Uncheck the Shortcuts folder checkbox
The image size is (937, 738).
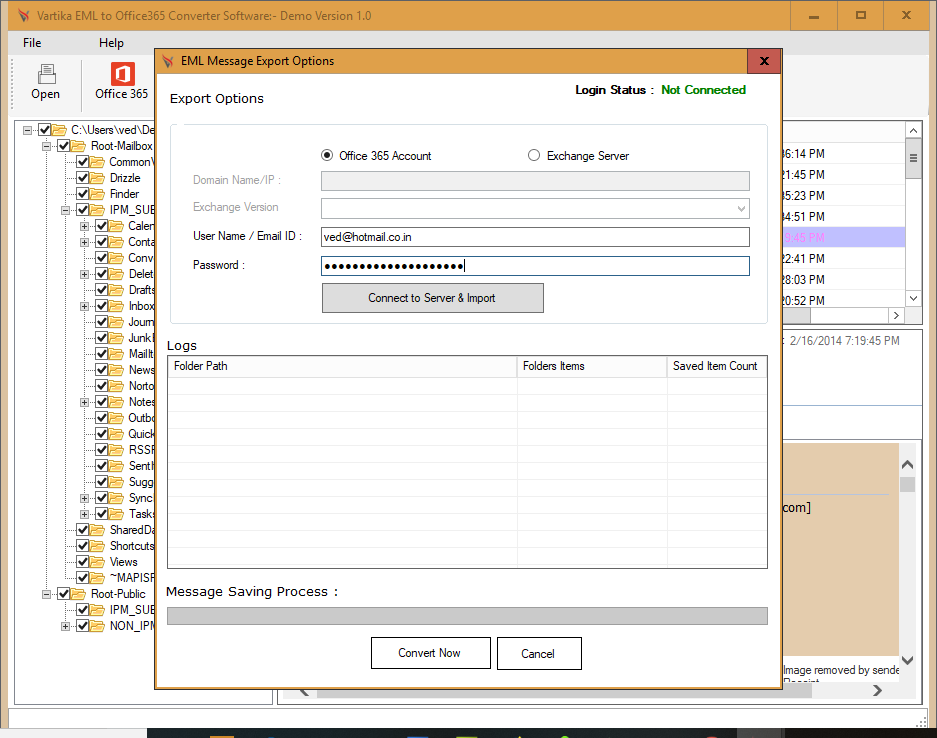[x=82, y=546]
